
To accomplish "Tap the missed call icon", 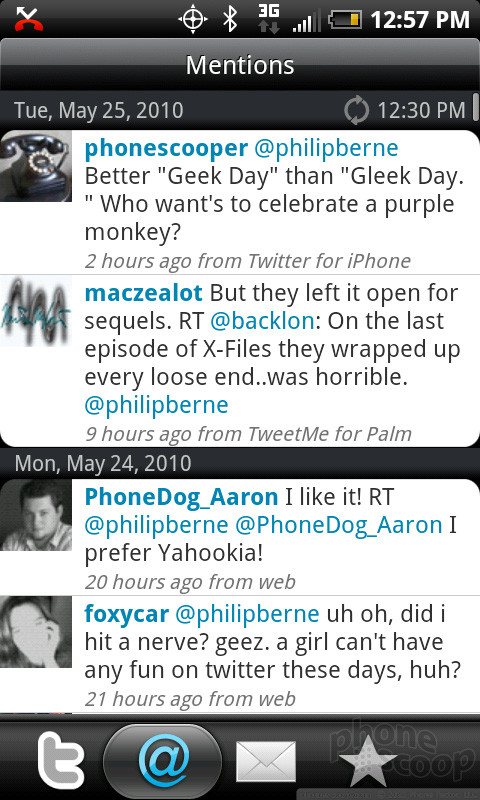I will pyautogui.click(x=29, y=19).
